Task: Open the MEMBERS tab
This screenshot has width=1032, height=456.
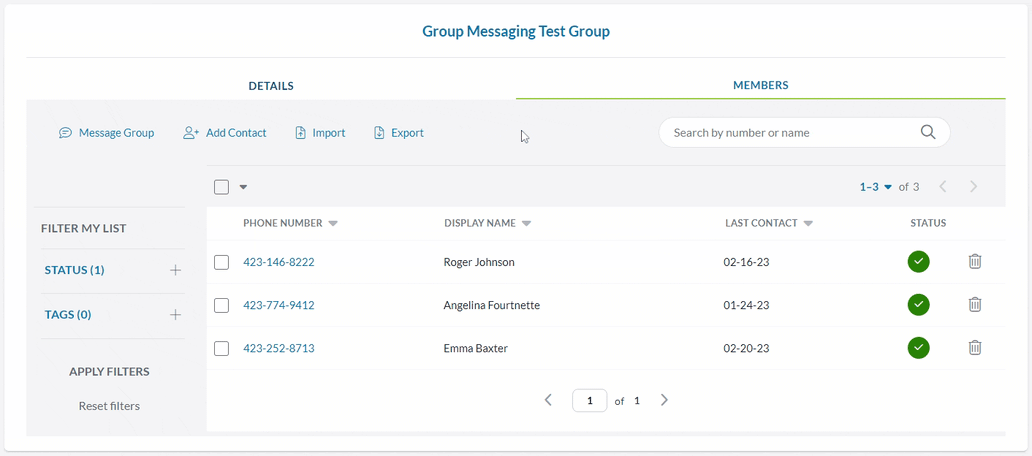Action: pyautogui.click(x=760, y=86)
